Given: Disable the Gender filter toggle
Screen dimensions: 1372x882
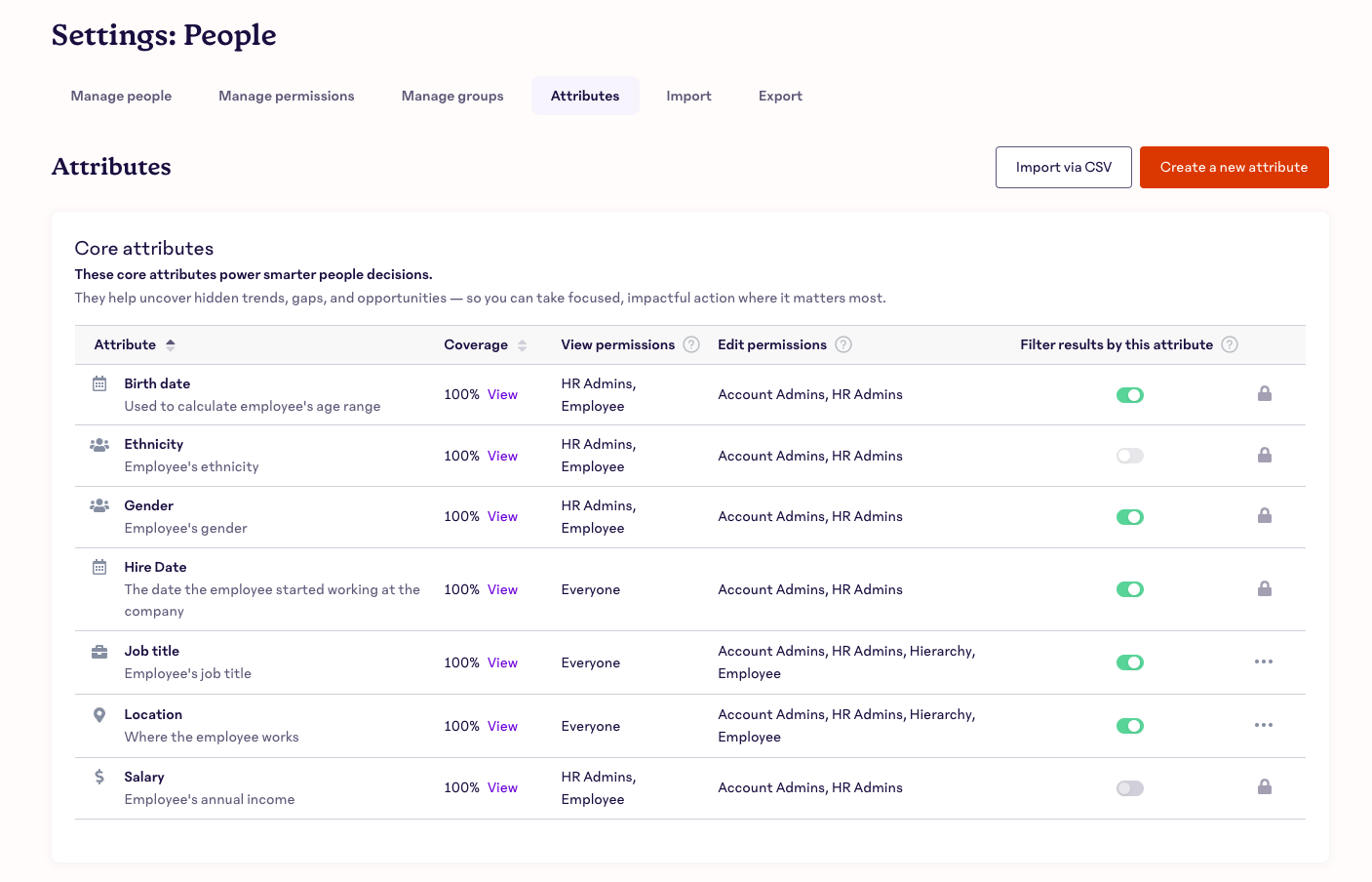Looking at the screenshot, I should point(1130,517).
